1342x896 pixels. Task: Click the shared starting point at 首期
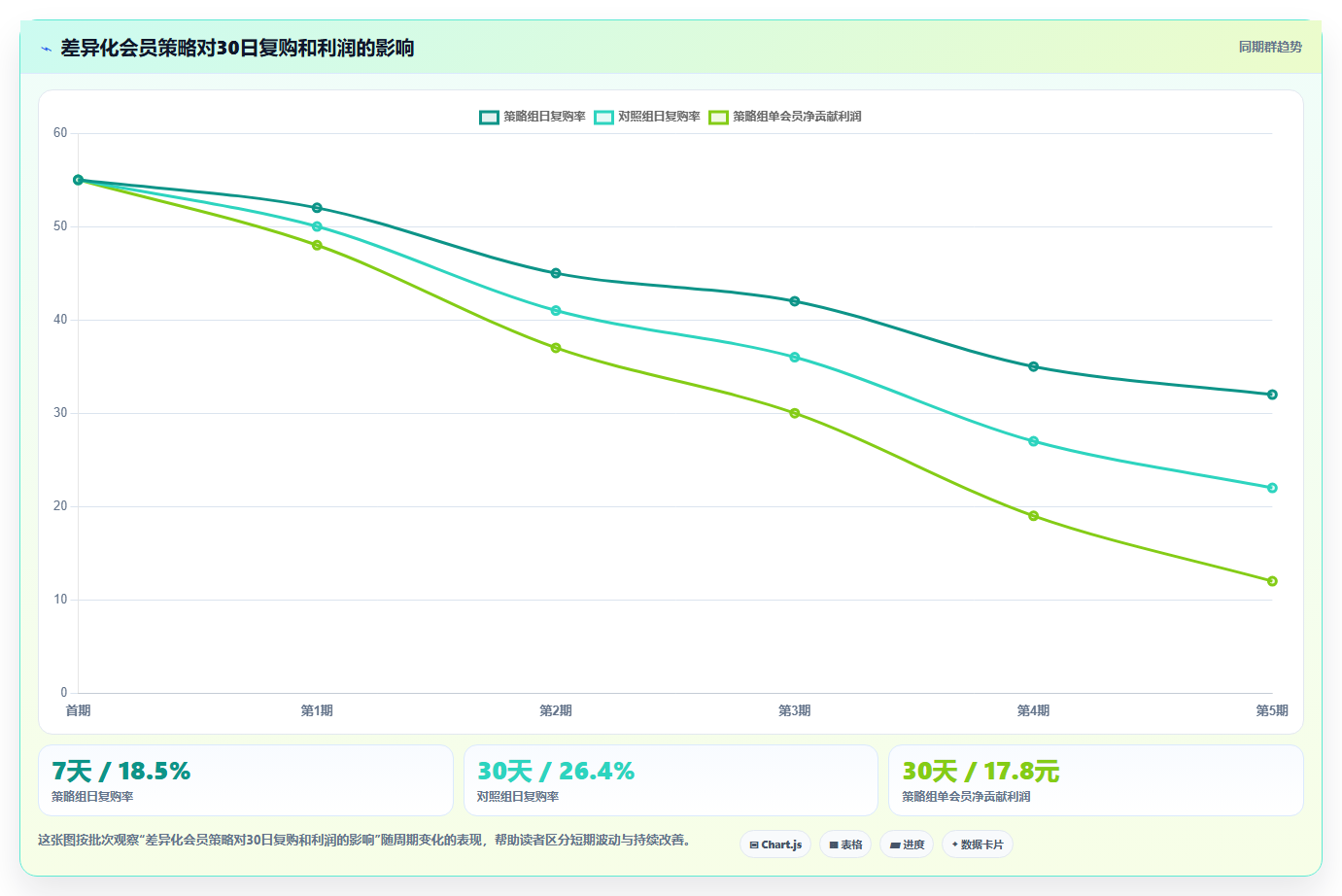click(x=79, y=180)
